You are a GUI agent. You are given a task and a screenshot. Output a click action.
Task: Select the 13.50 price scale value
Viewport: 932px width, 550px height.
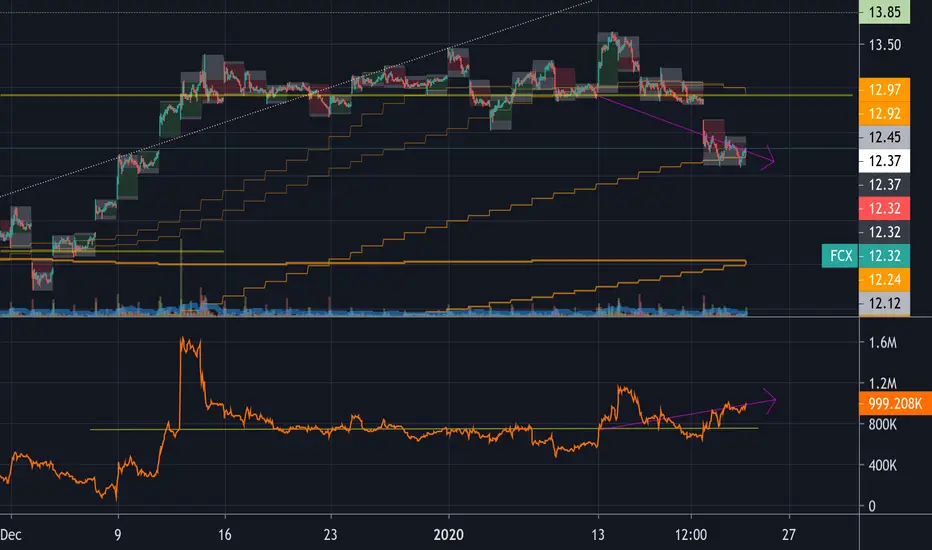pyautogui.click(x=884, y=45)
